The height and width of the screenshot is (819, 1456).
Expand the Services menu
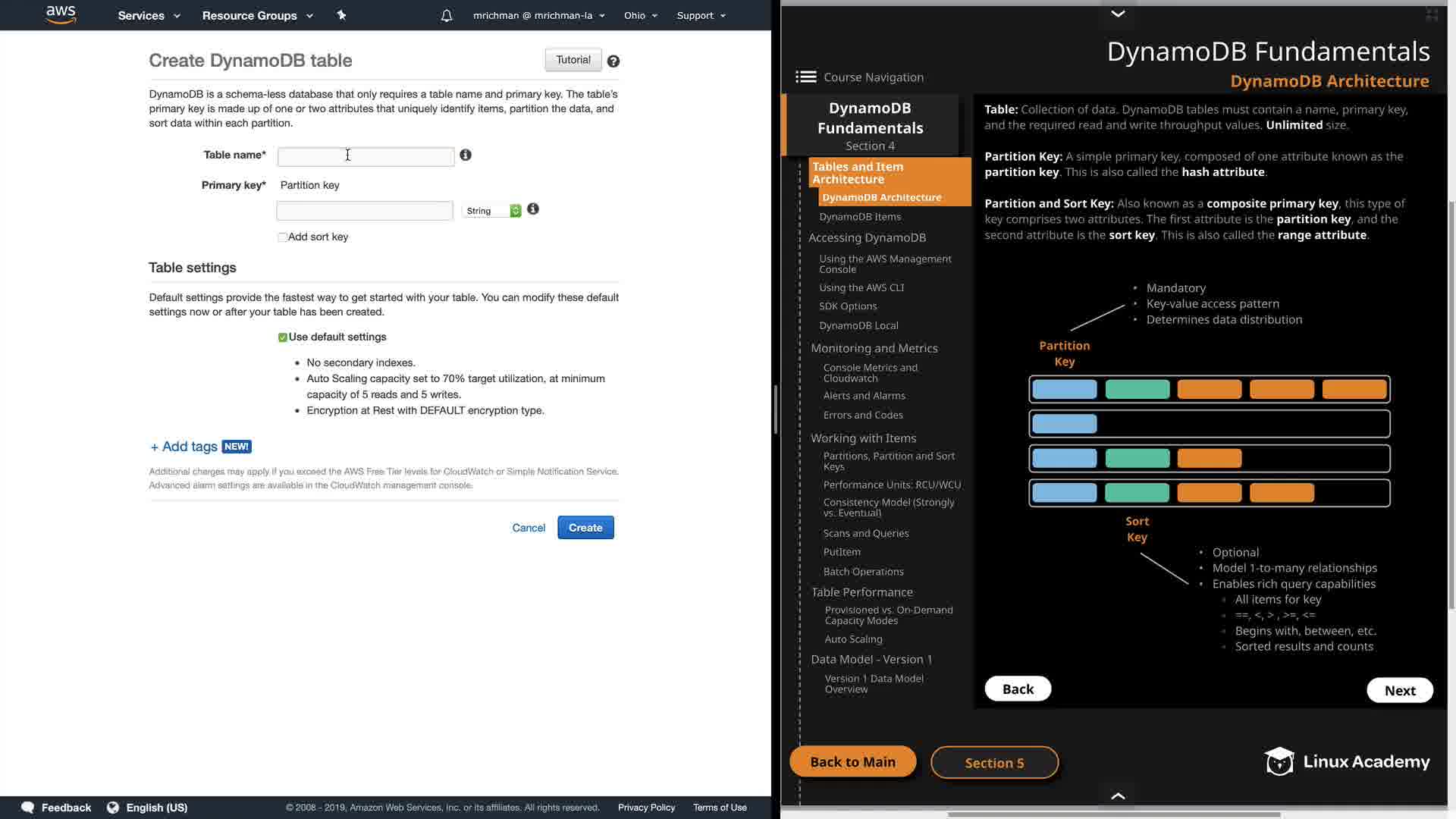(149, 15)
